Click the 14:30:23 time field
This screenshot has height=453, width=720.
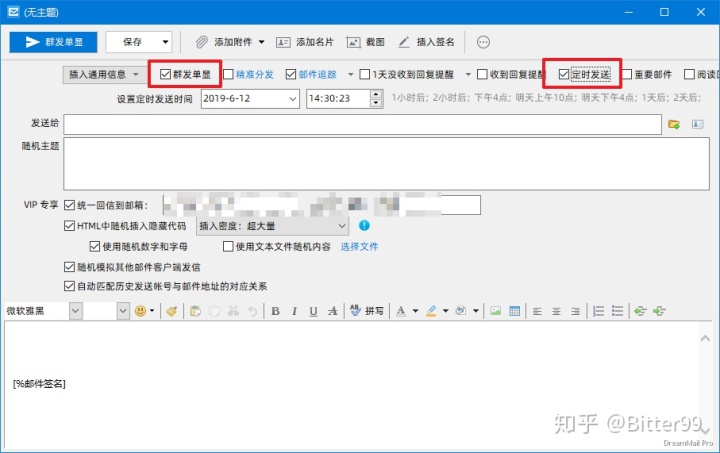click(338, 99)
